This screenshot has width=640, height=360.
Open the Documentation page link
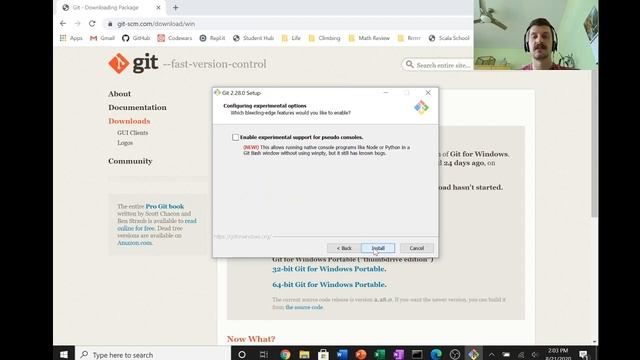click(137, 107)
